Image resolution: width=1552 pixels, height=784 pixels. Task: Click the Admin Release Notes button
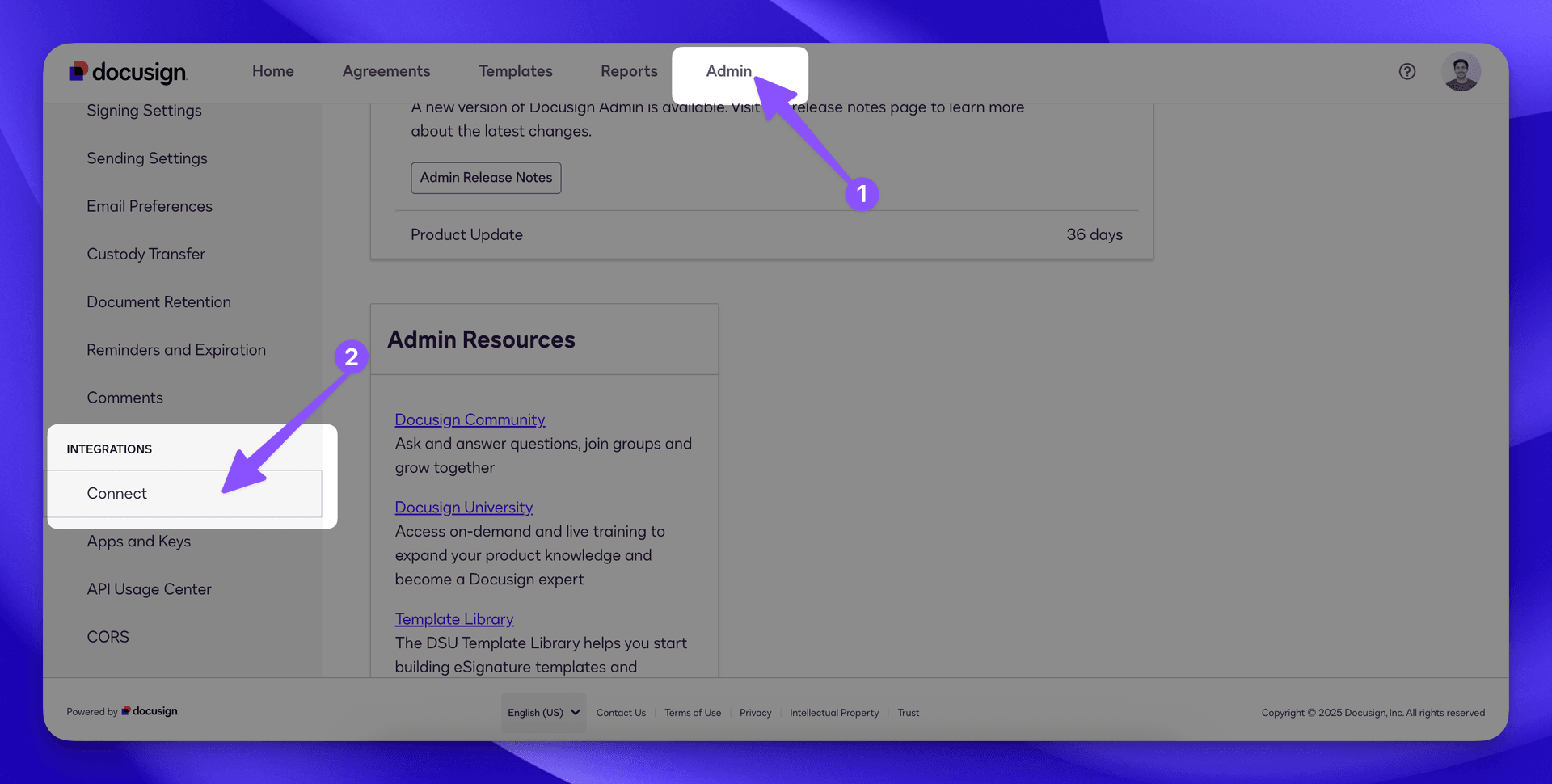(486, 178)
